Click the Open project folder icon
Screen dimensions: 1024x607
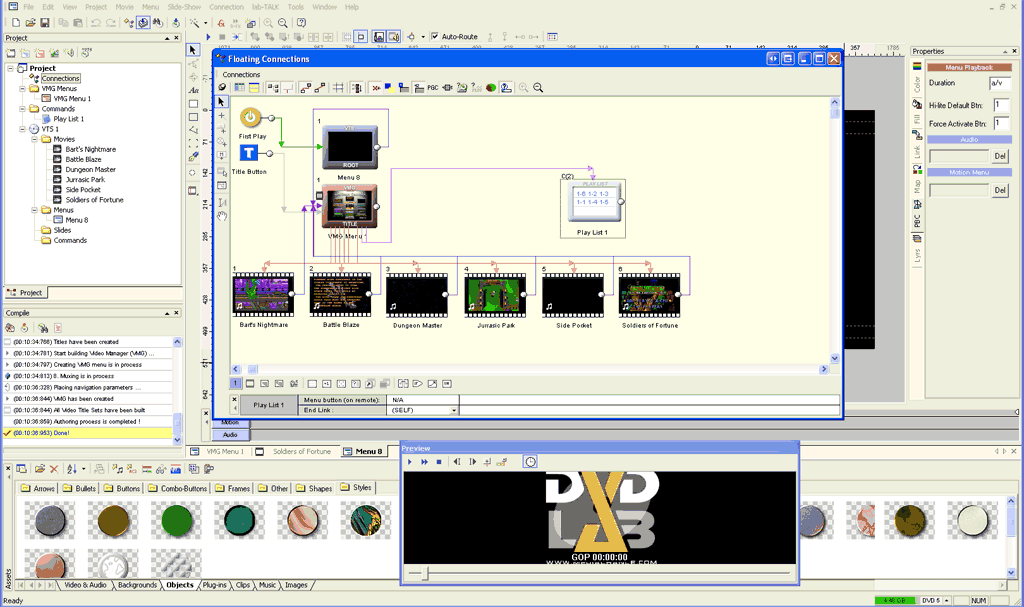pos(31,23)
